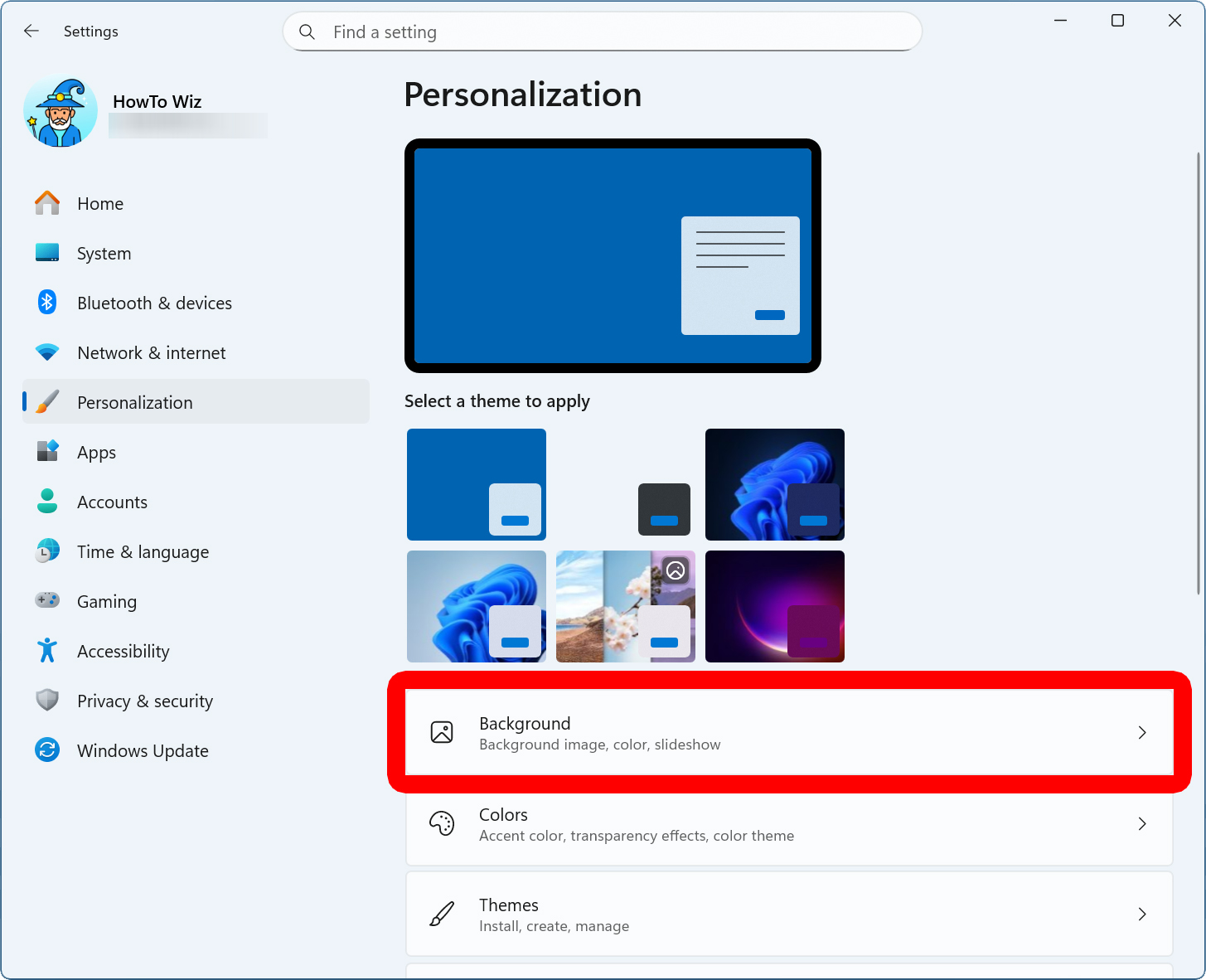
Task: Expand the Background settings row chevron
Action: click(1142, 732)
